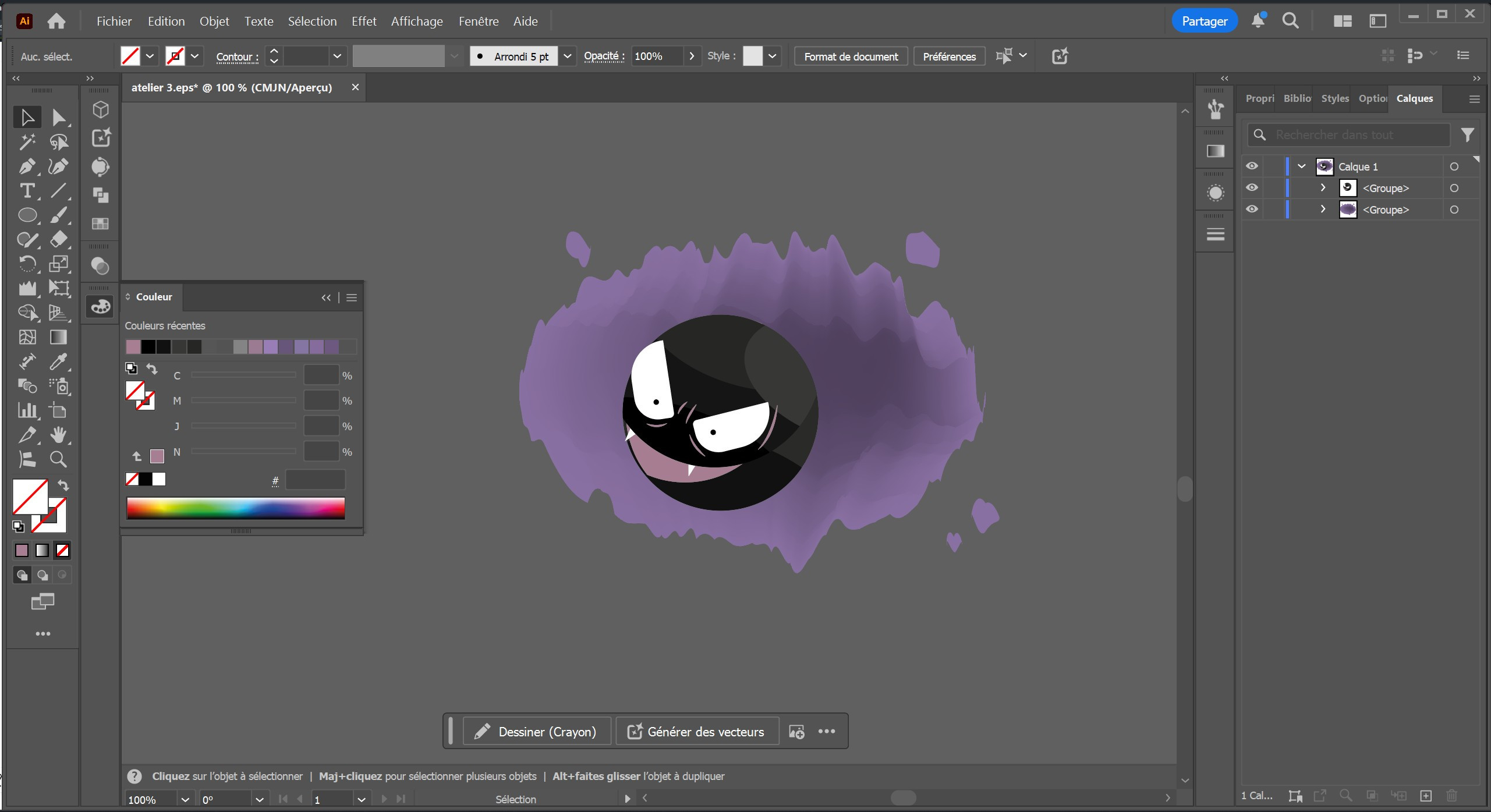Screen dimensions: 1491x812
Task: Select the Eyedropper tool
Action: coord(58,361)
